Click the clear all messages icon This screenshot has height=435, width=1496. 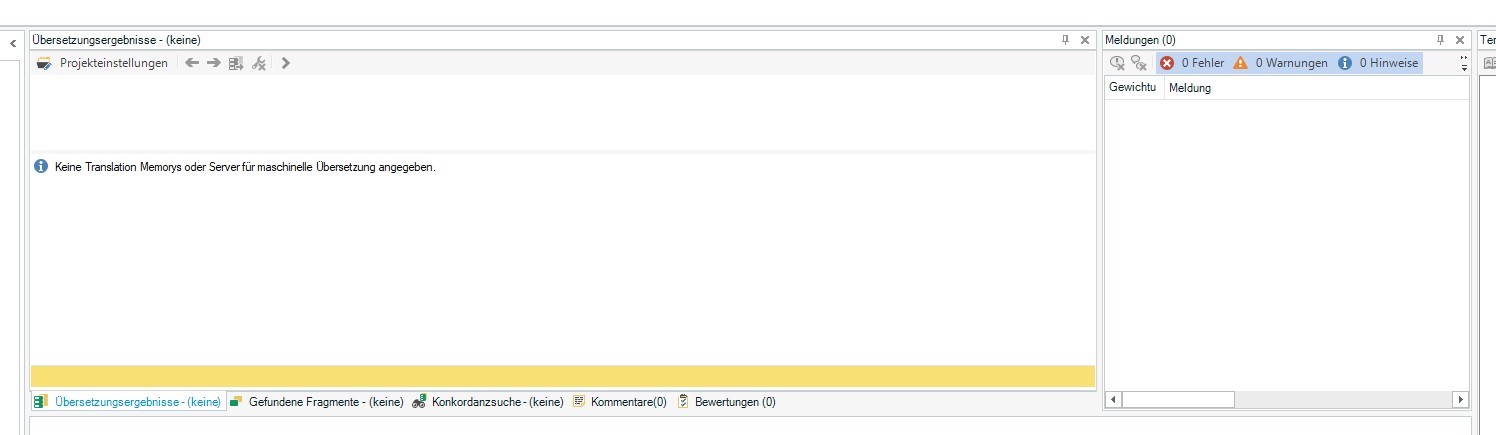click(1139, 63)
